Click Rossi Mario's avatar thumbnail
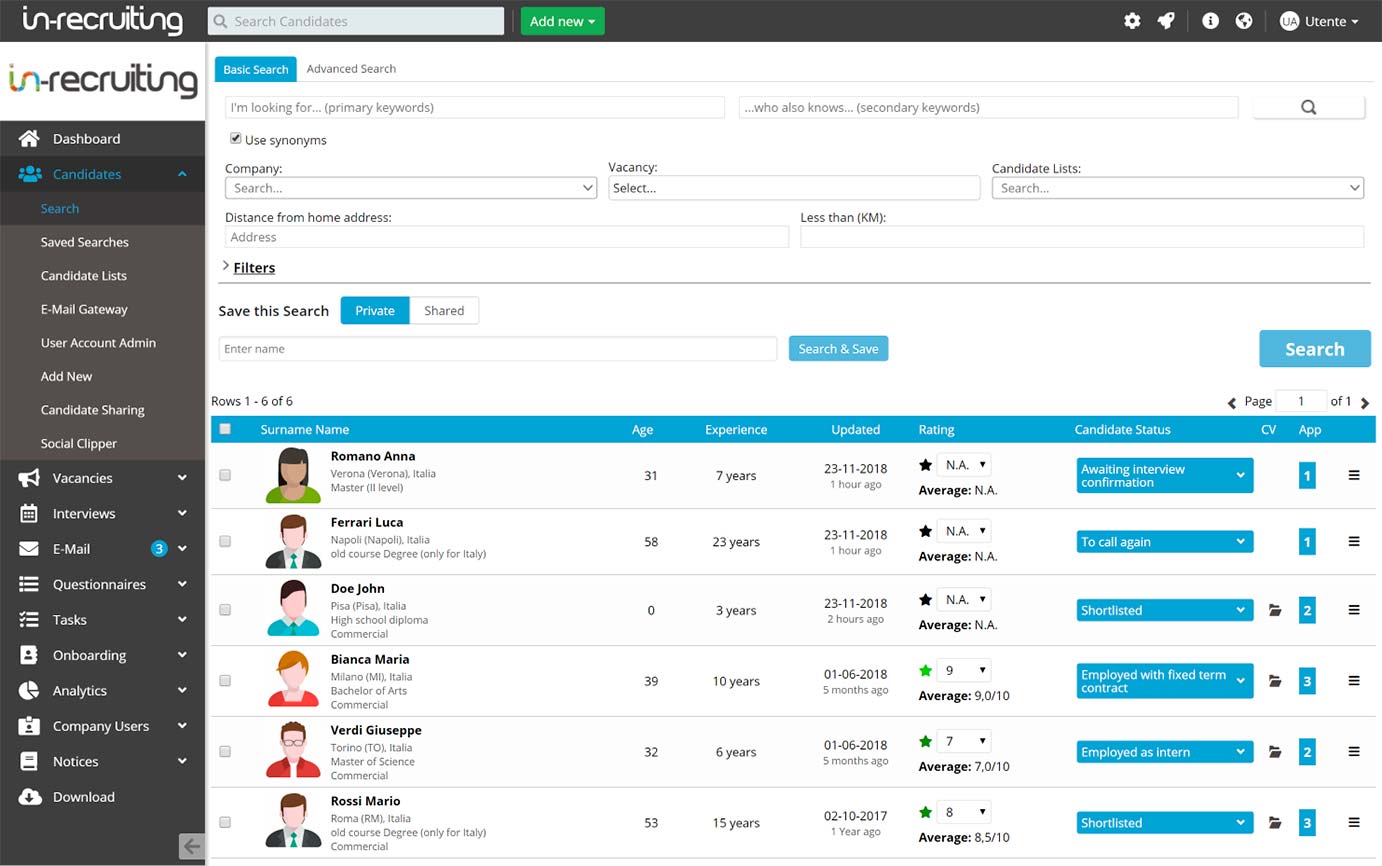 [x=293, y=821]
